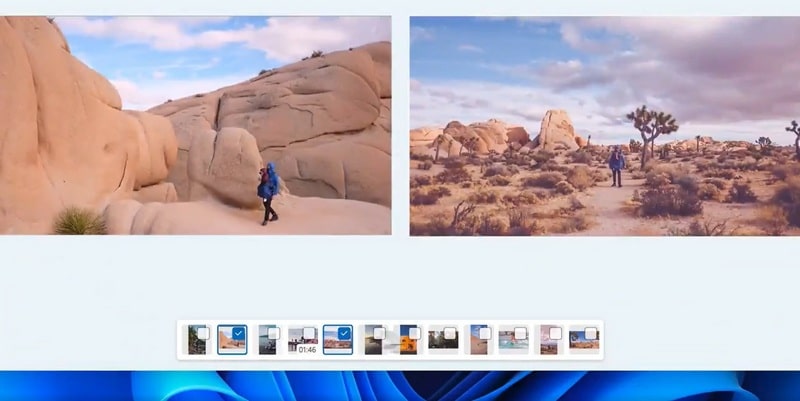The width and height of the screenshot is (800, 401).
Task: Click the large Joshua tree desert trail photo
Action: click(x=605, y=126)
